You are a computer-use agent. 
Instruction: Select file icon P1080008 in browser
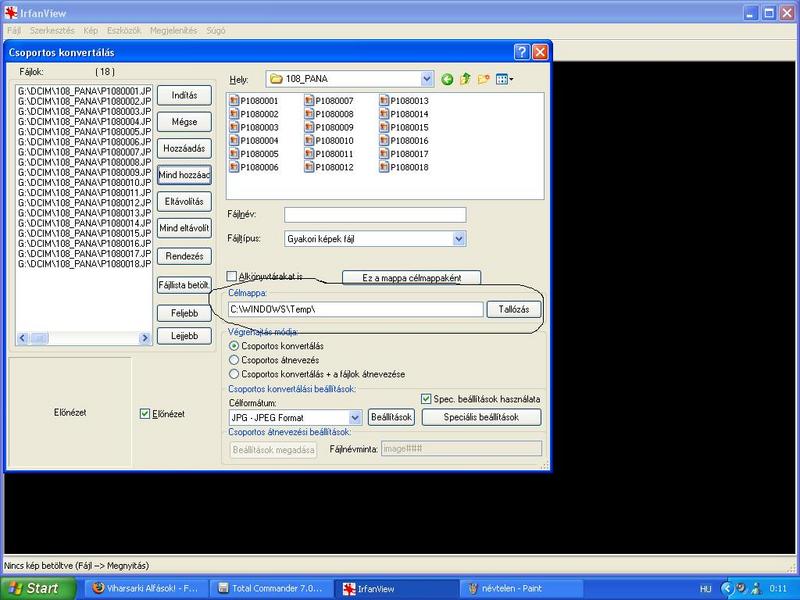(x=309, y=114)
